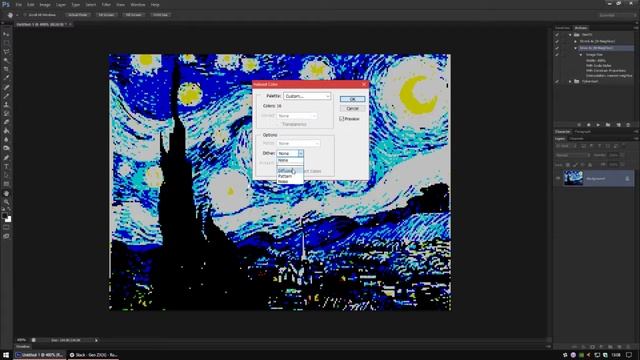
Task: Select the Lasso tool
Action: 6,52
